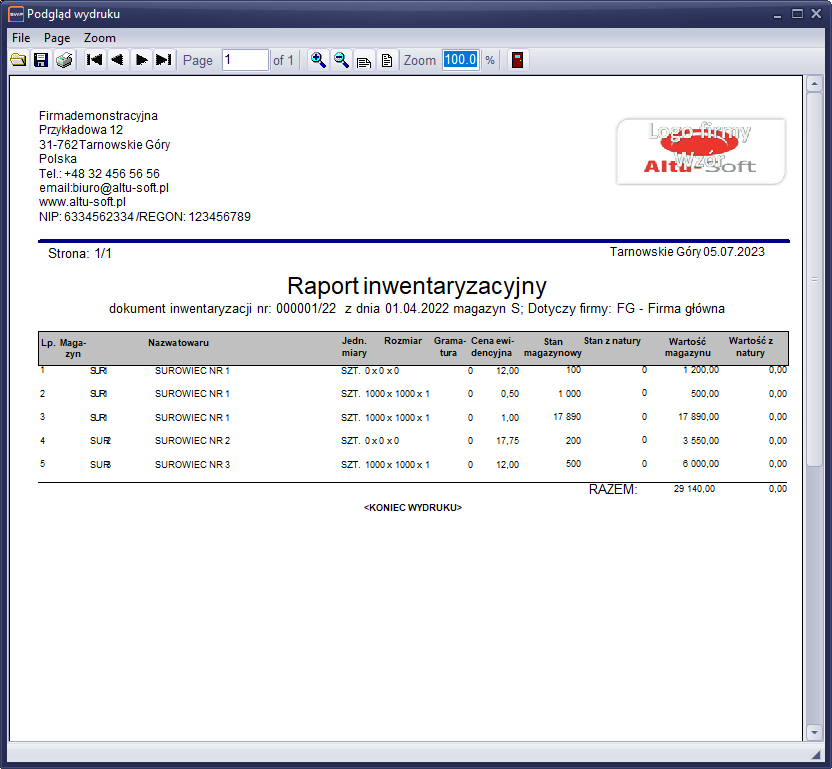Jump to the last page
The image size is (832, 769).
click(164, 60)
